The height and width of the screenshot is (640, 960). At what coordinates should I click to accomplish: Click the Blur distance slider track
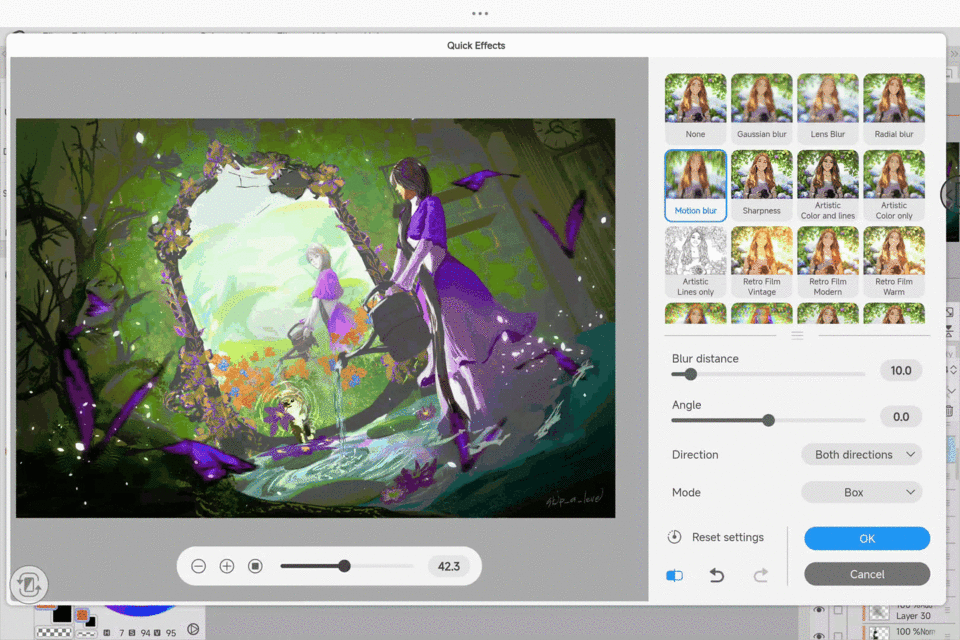(x=780, y=374)
